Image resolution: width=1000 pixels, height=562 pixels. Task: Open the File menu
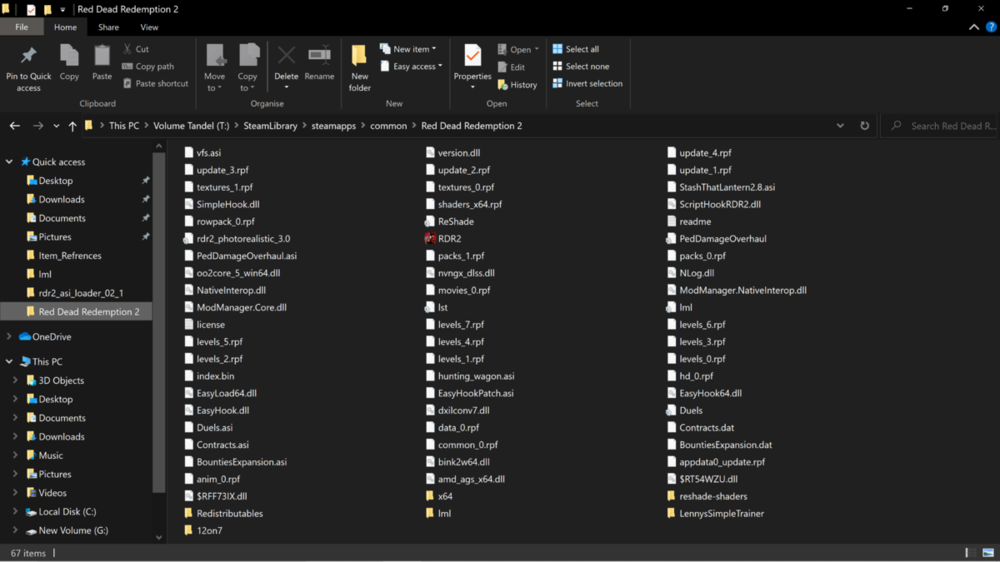[x=21, y=27]
